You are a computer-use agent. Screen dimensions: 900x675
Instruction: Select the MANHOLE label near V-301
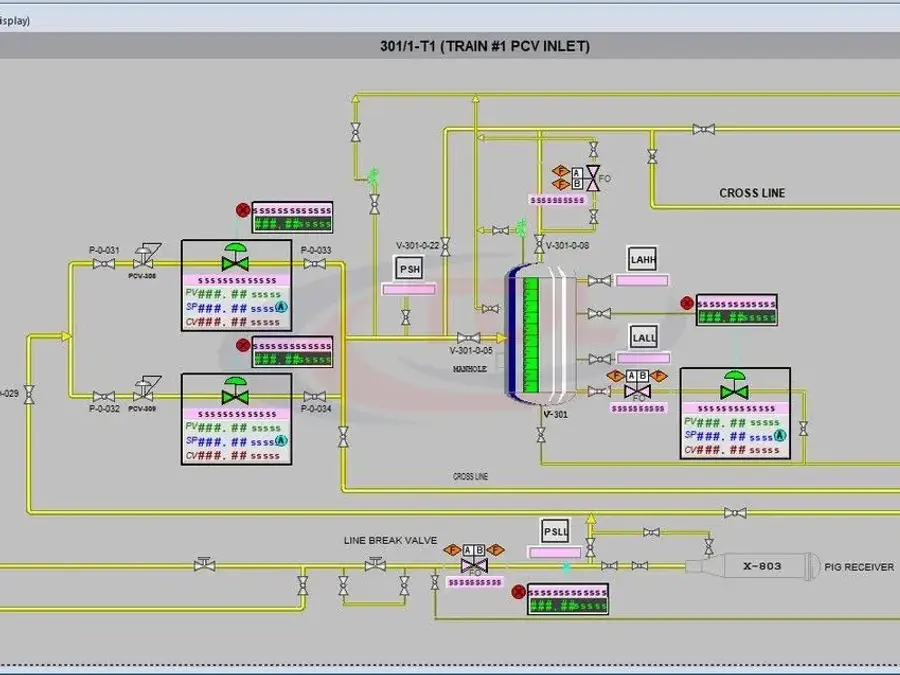click(x=470, y=369)
